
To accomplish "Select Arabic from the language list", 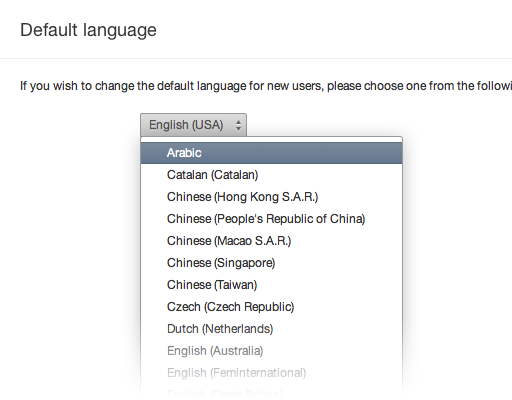I will 271,153.
